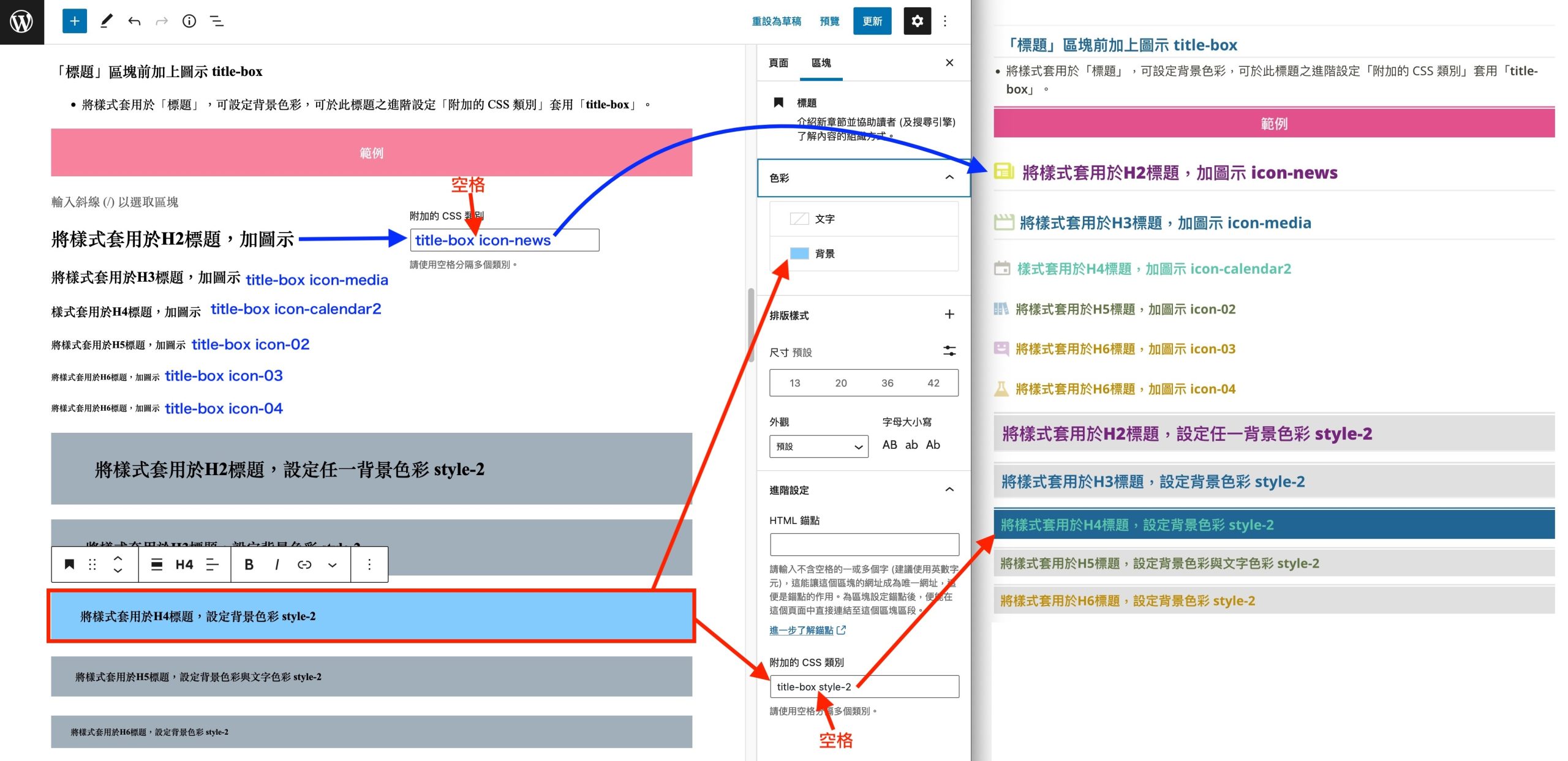Select capitalize Ab letter case option

pyautogui.click(x=933, y=445)
